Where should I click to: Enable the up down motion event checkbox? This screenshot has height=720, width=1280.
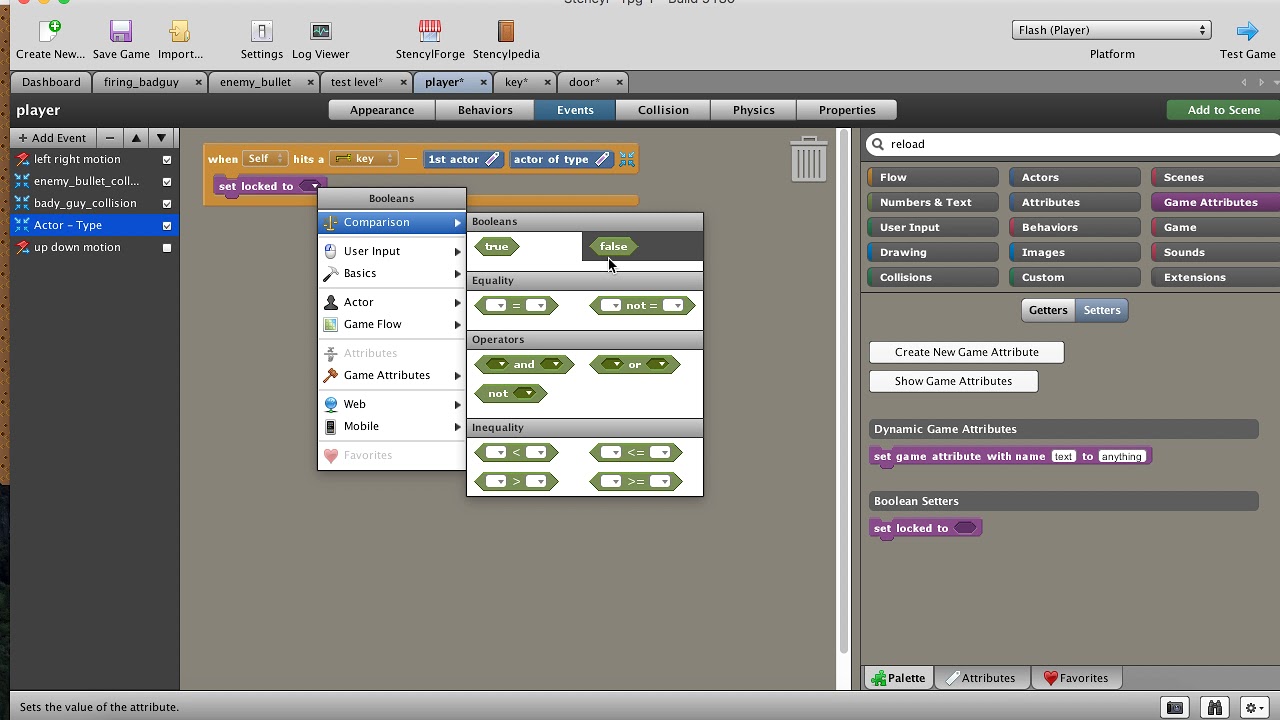(x=167, y=248)
